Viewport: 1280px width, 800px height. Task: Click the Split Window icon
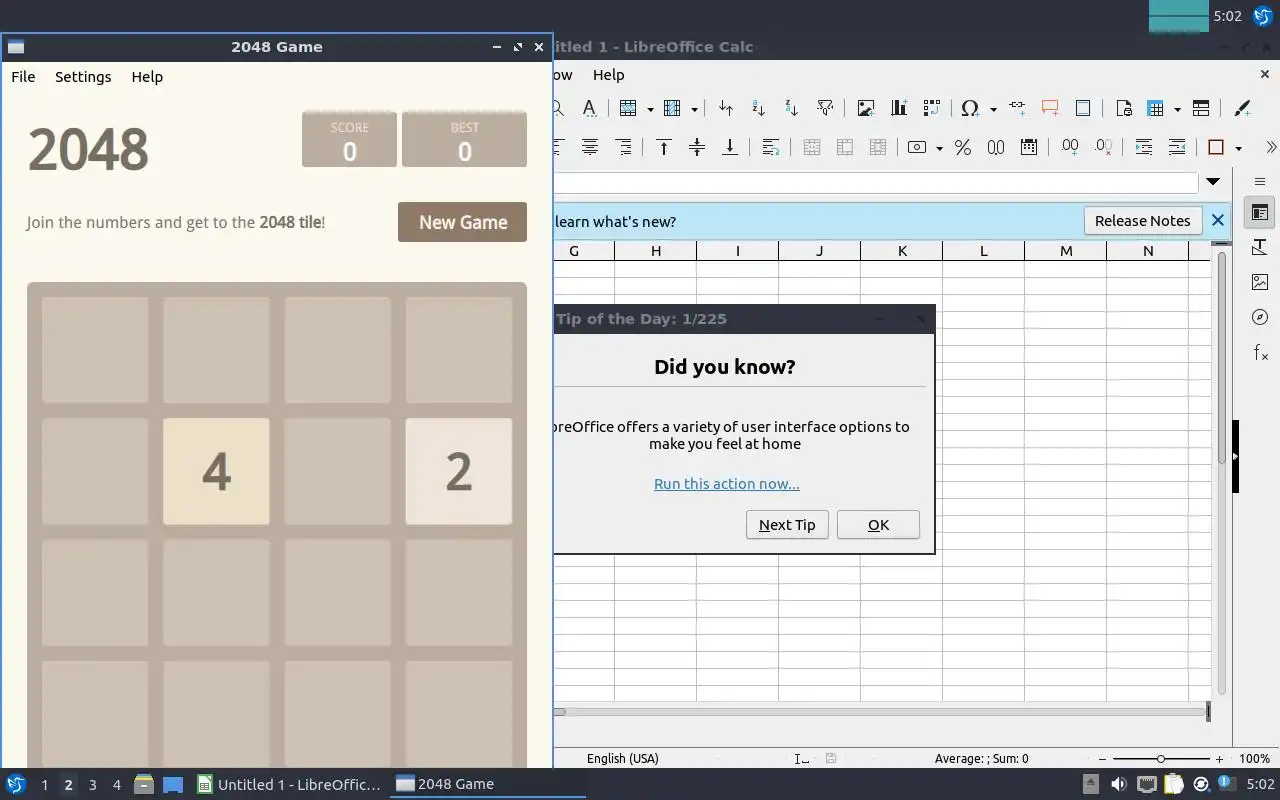pyautogui.click(x=1201, y=108)
